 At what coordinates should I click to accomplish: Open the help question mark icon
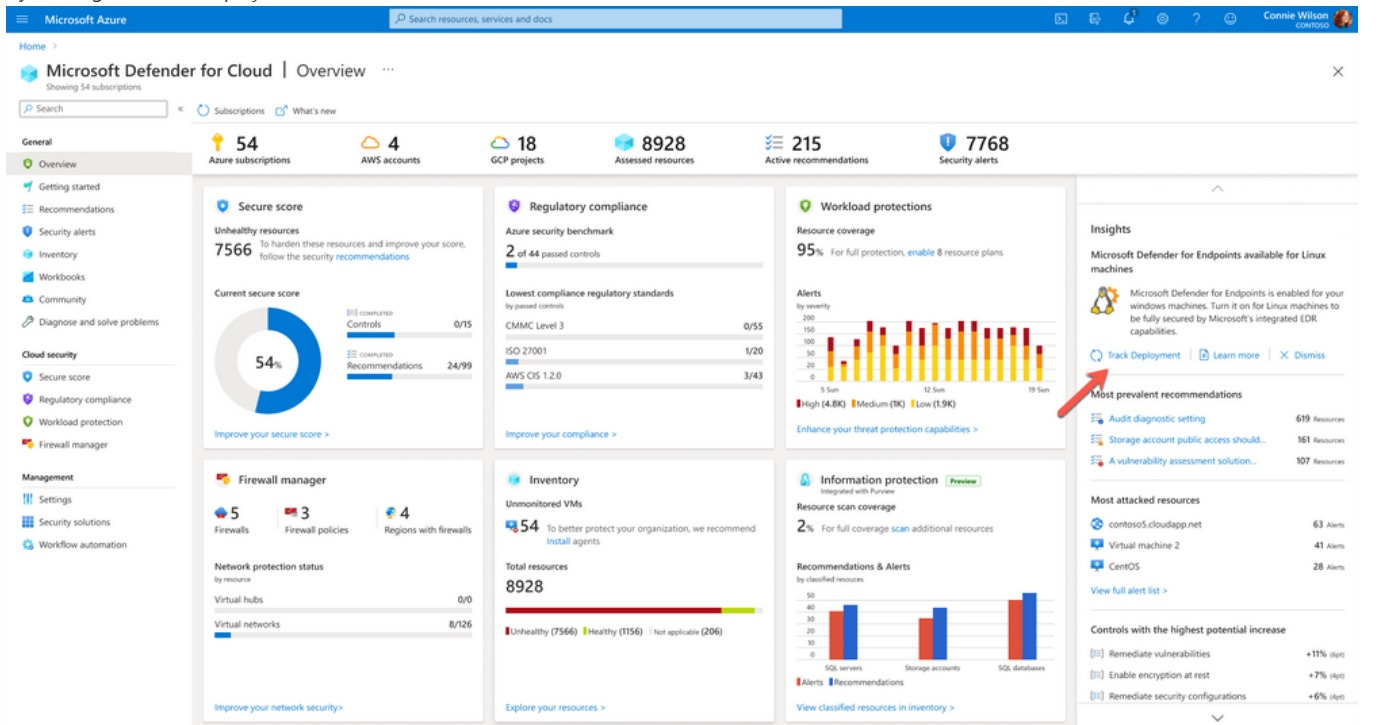click(x=1196, y=19)
